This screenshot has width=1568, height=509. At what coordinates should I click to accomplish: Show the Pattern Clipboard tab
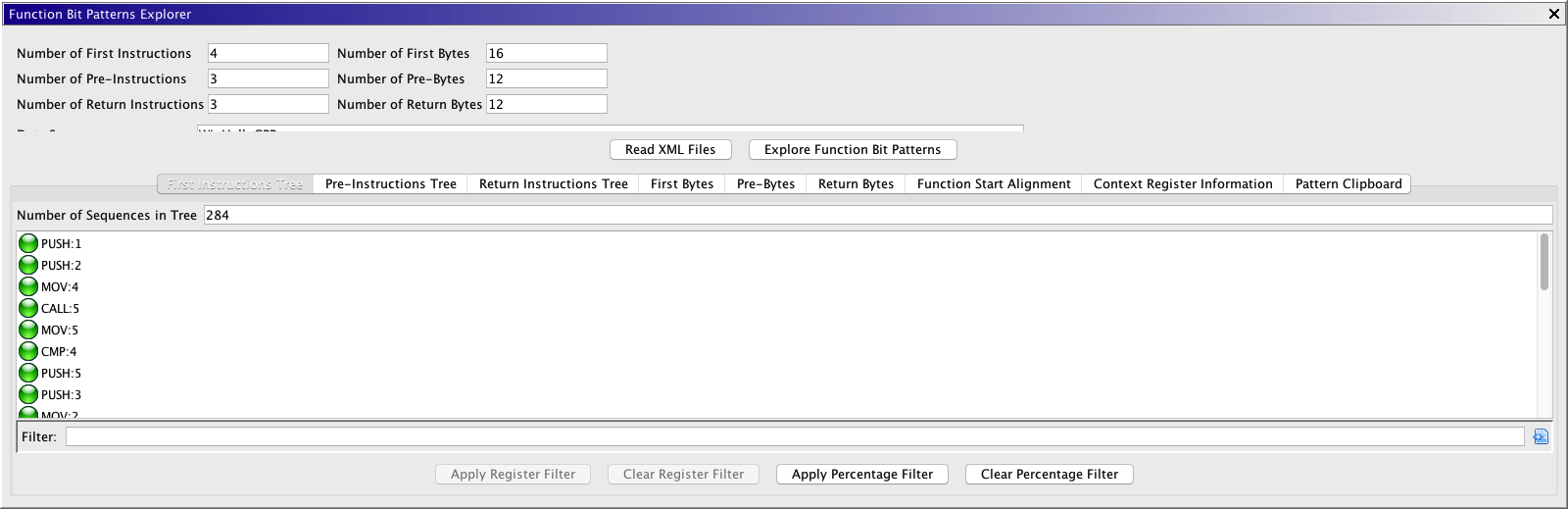(1347, 184)
